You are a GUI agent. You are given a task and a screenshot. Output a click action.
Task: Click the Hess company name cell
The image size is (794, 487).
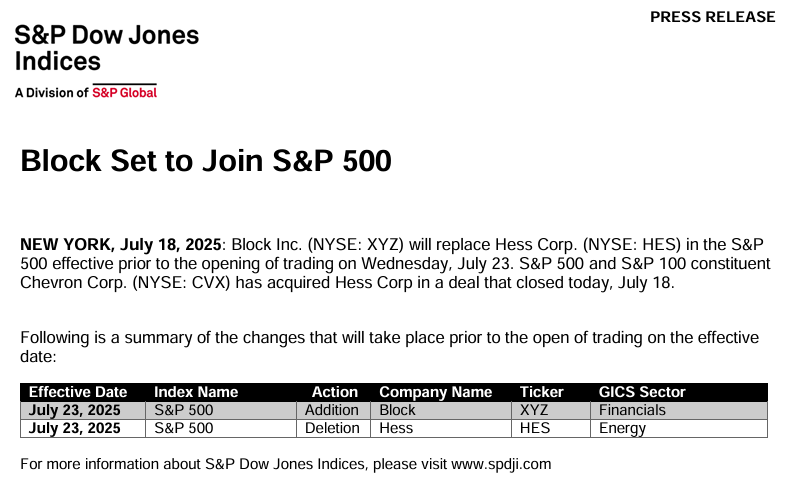441,428
